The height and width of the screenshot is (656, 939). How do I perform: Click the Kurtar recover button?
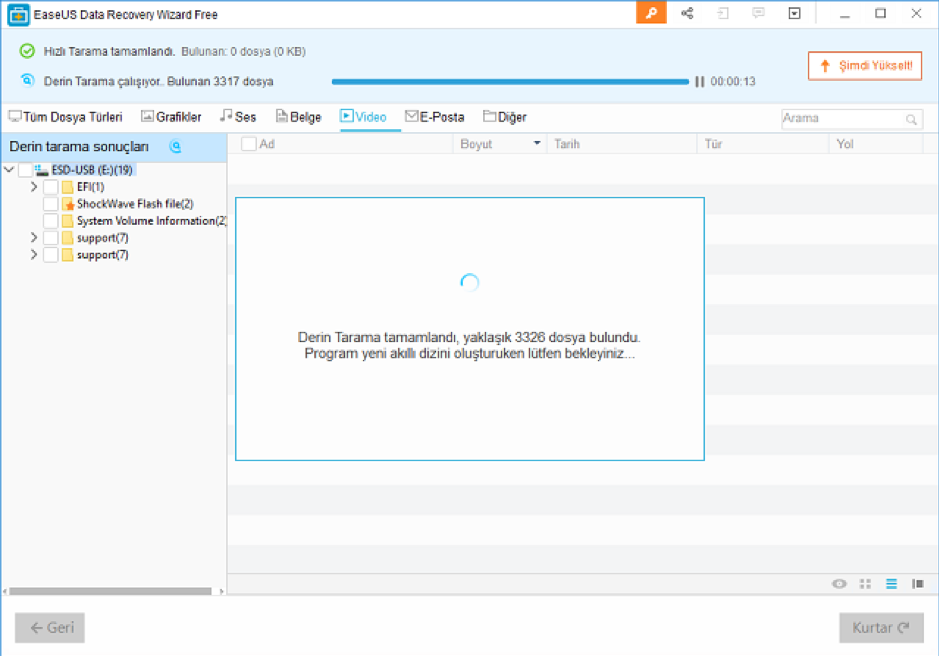(x=881, y=628)
